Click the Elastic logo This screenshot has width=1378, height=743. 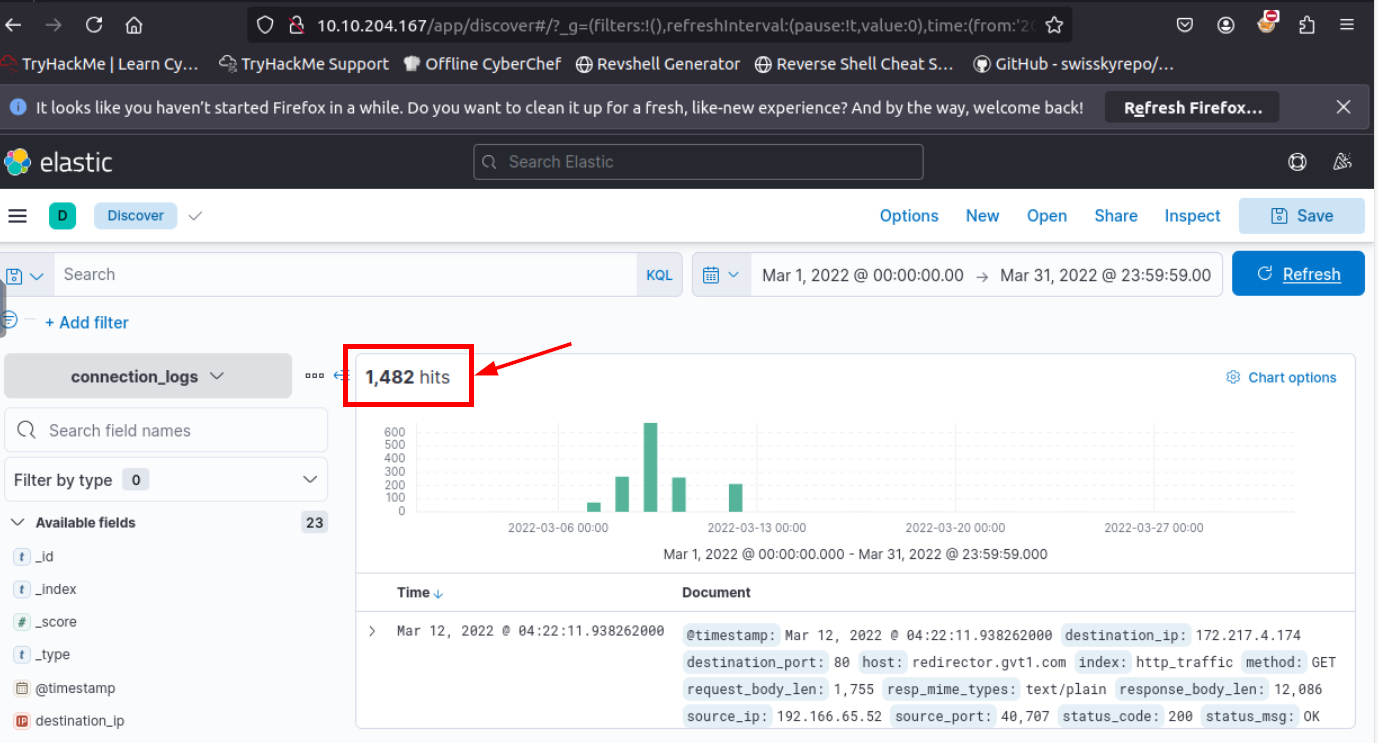58,162
